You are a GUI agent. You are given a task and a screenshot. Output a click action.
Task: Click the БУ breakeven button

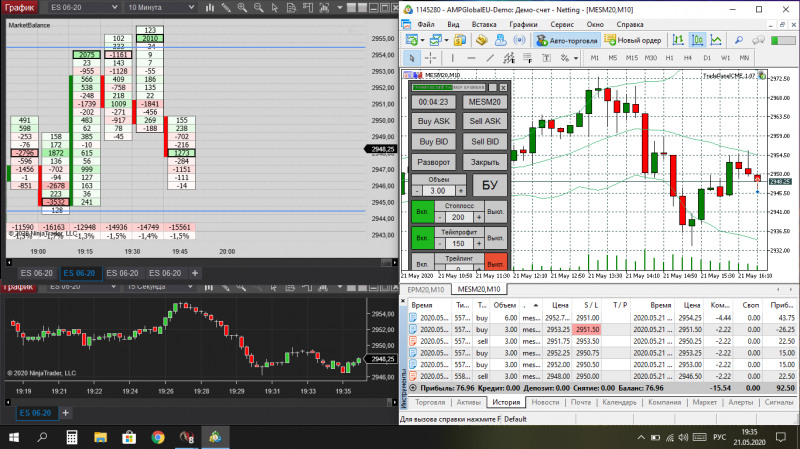coord(489,185)
